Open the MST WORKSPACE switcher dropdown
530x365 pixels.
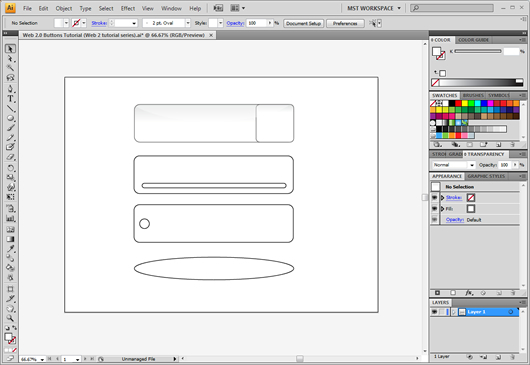(x=399, y=8)
